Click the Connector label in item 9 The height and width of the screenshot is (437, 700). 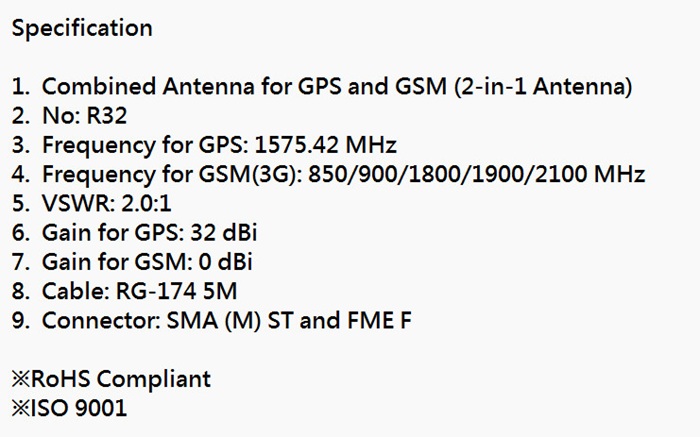tap(99, 321)
